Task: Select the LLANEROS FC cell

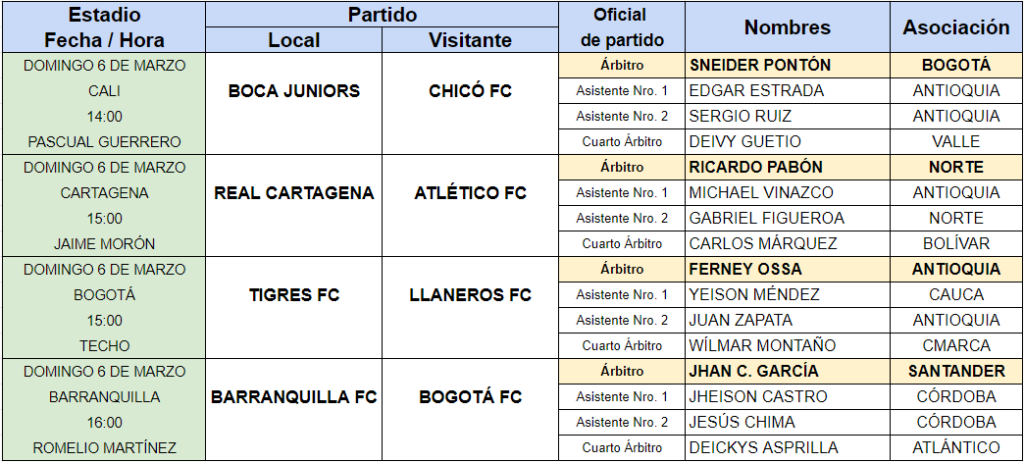Action: [470, 308]
